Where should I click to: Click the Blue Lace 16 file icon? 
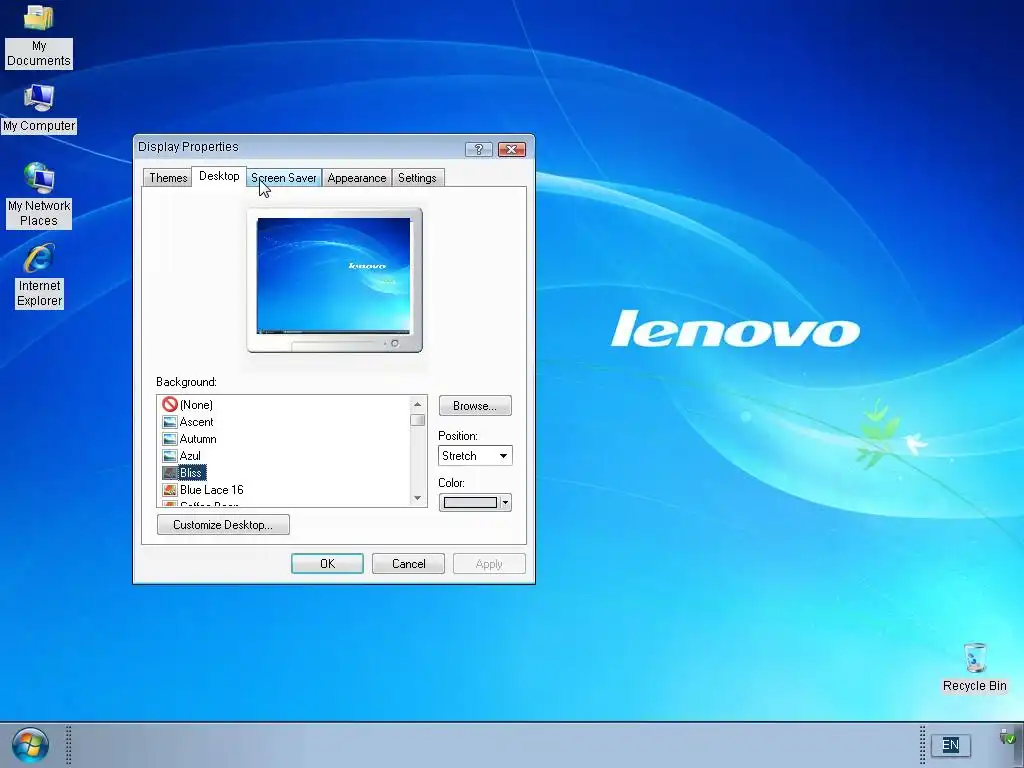[170, 490]
